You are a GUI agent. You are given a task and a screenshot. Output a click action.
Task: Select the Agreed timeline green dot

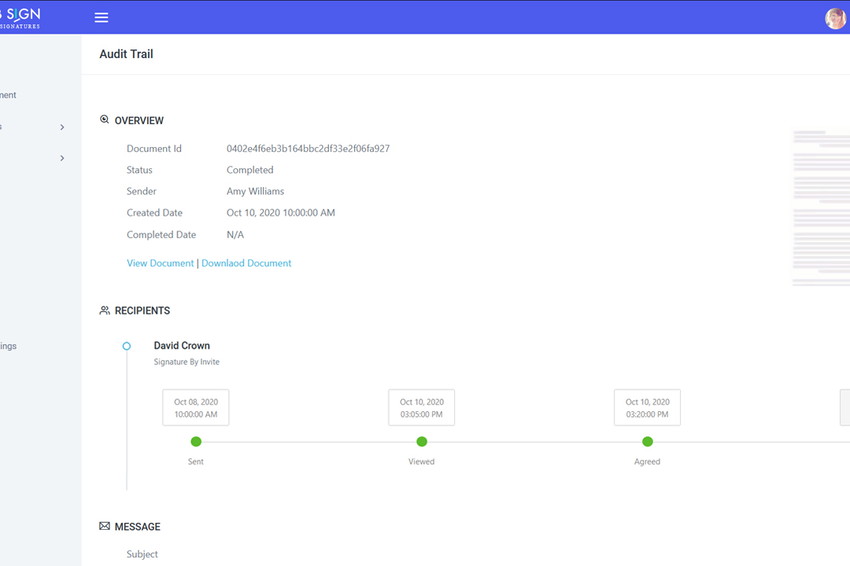(x=647, y=442)
